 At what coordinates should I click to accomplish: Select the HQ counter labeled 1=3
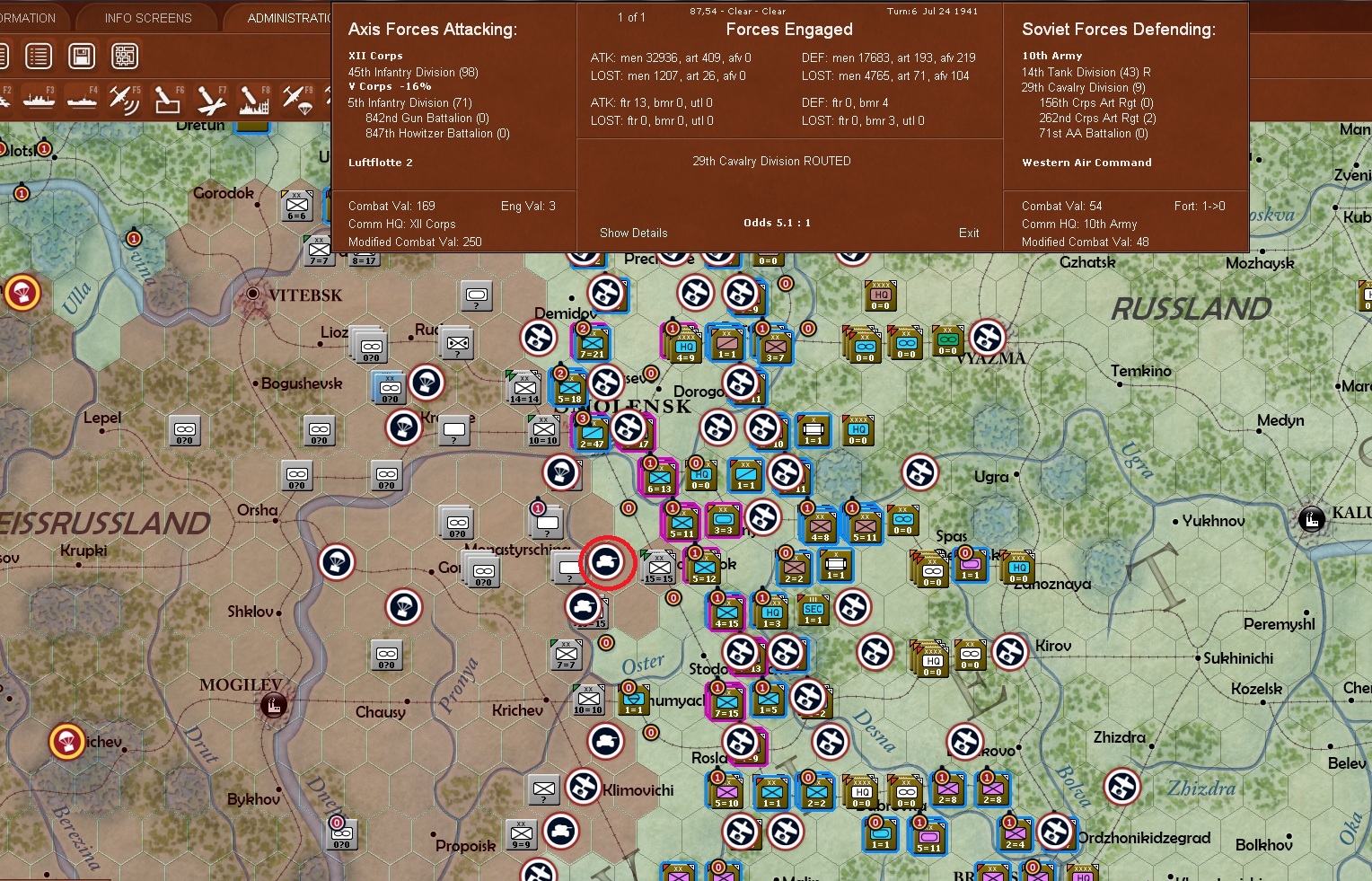(771, 612)
